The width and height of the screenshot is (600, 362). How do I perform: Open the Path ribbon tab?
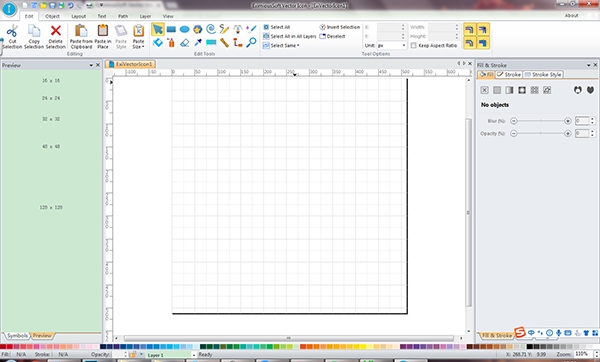[123, 16]
